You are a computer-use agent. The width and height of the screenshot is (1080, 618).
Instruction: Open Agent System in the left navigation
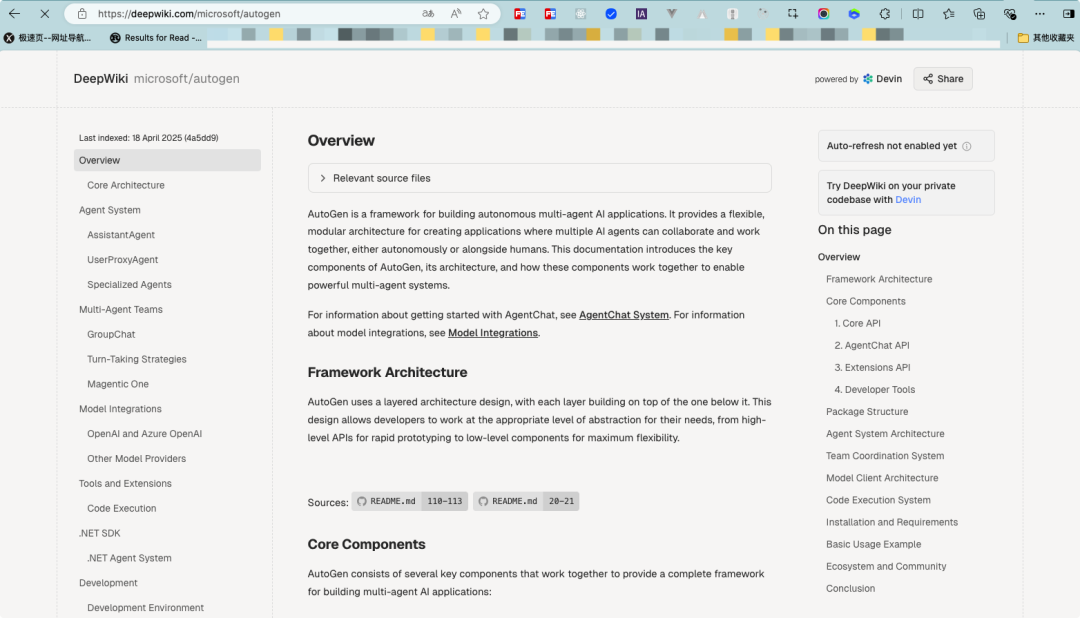[110, 210]
